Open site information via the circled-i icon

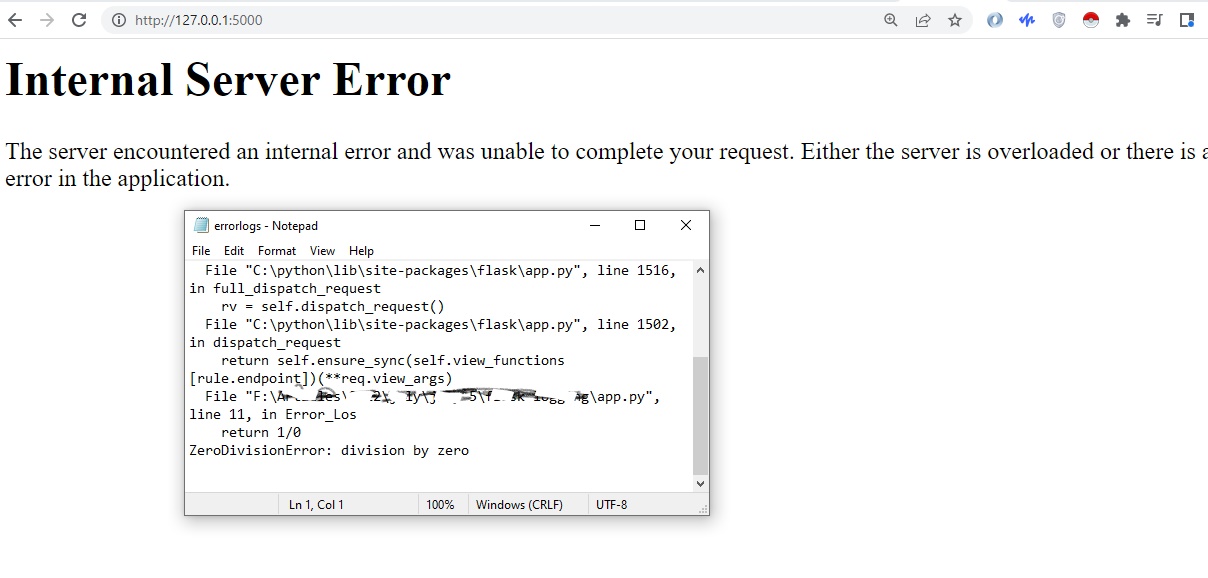click(x=119, y=19)
